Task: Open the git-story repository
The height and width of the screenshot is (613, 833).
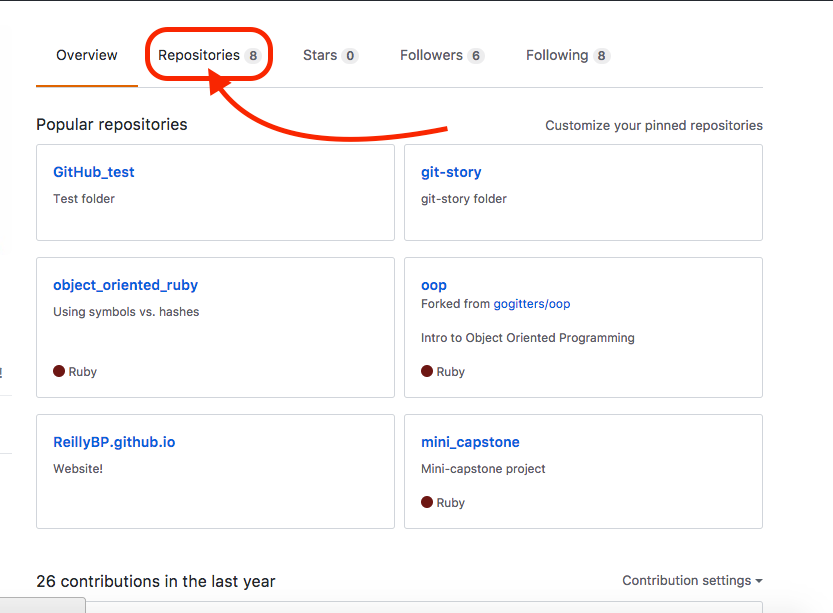Action: click(x=451, y=171)
